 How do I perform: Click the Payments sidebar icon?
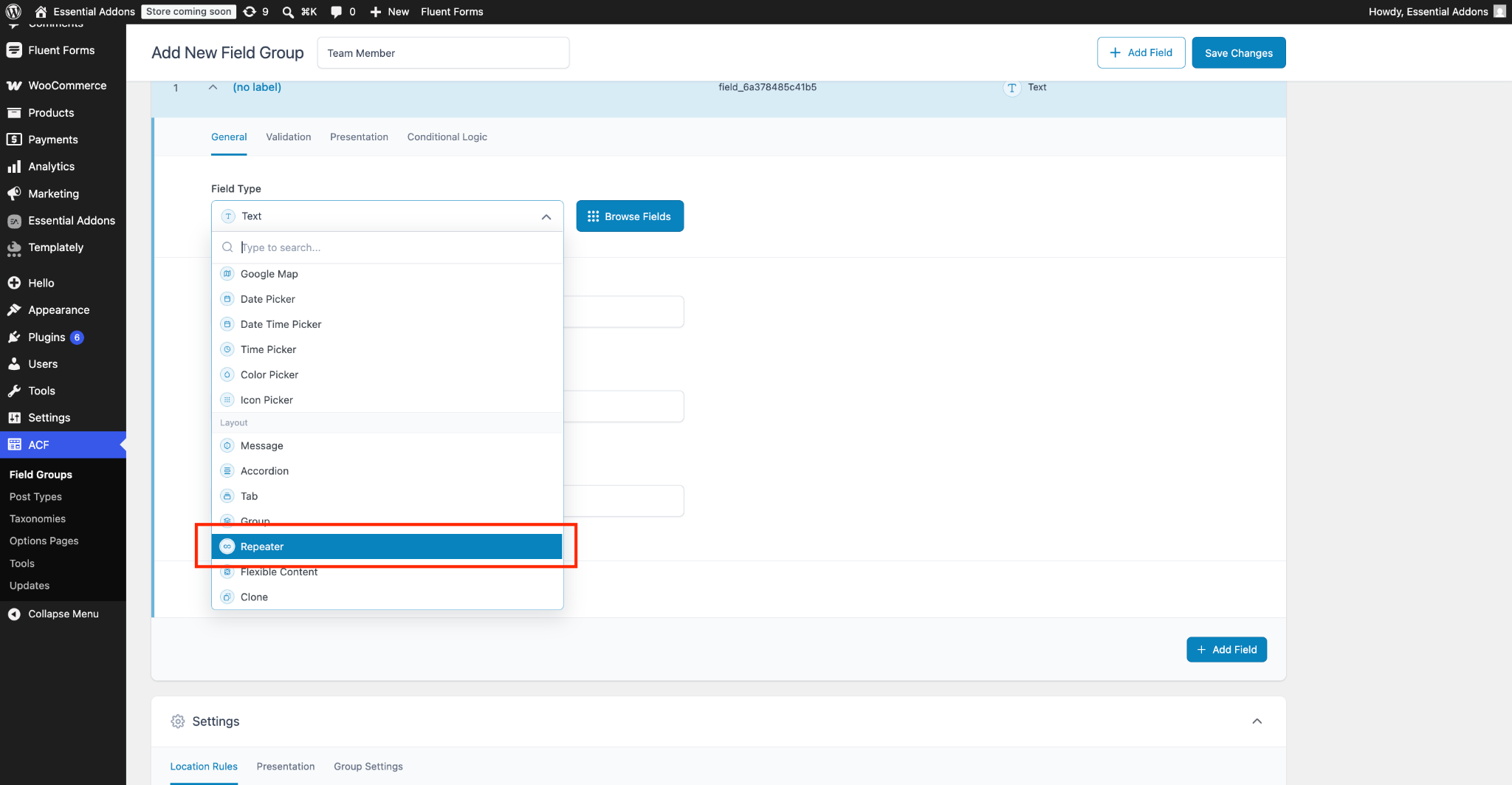(14, 140)
